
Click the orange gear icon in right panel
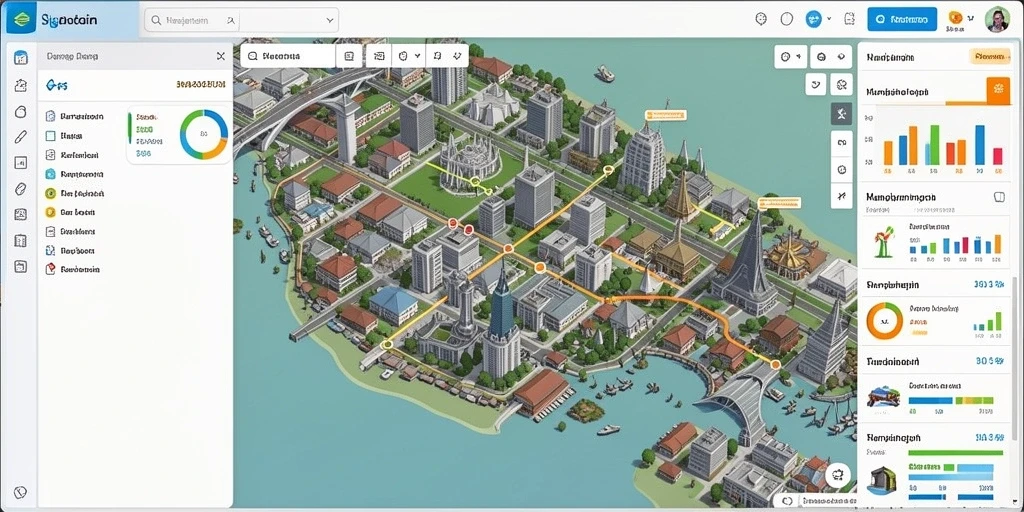[x=998, y=89]
